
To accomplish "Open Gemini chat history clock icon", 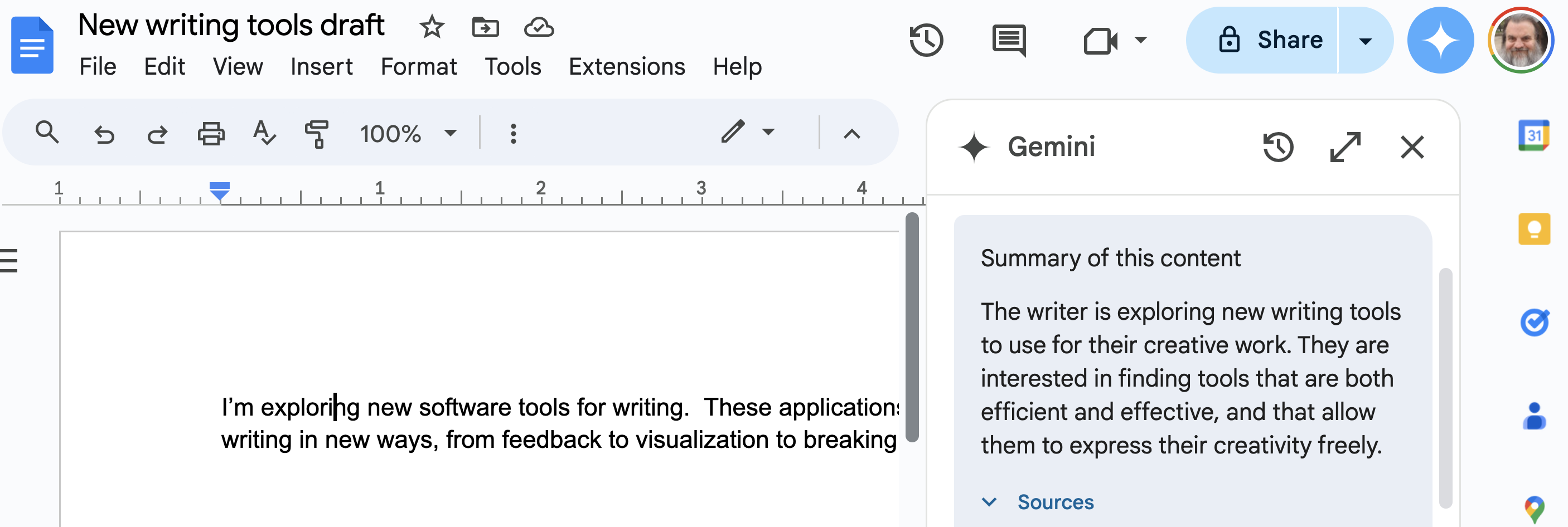I will coord(1277,147).
